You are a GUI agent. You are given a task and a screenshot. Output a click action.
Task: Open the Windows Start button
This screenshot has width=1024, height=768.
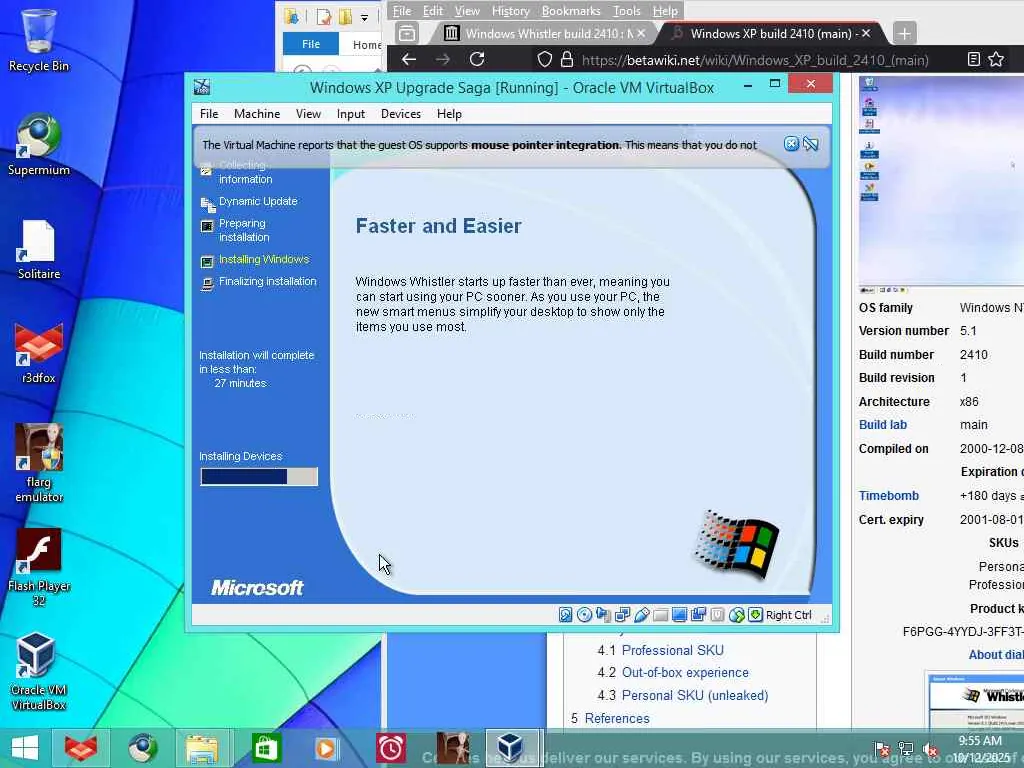tap(25, 748)
